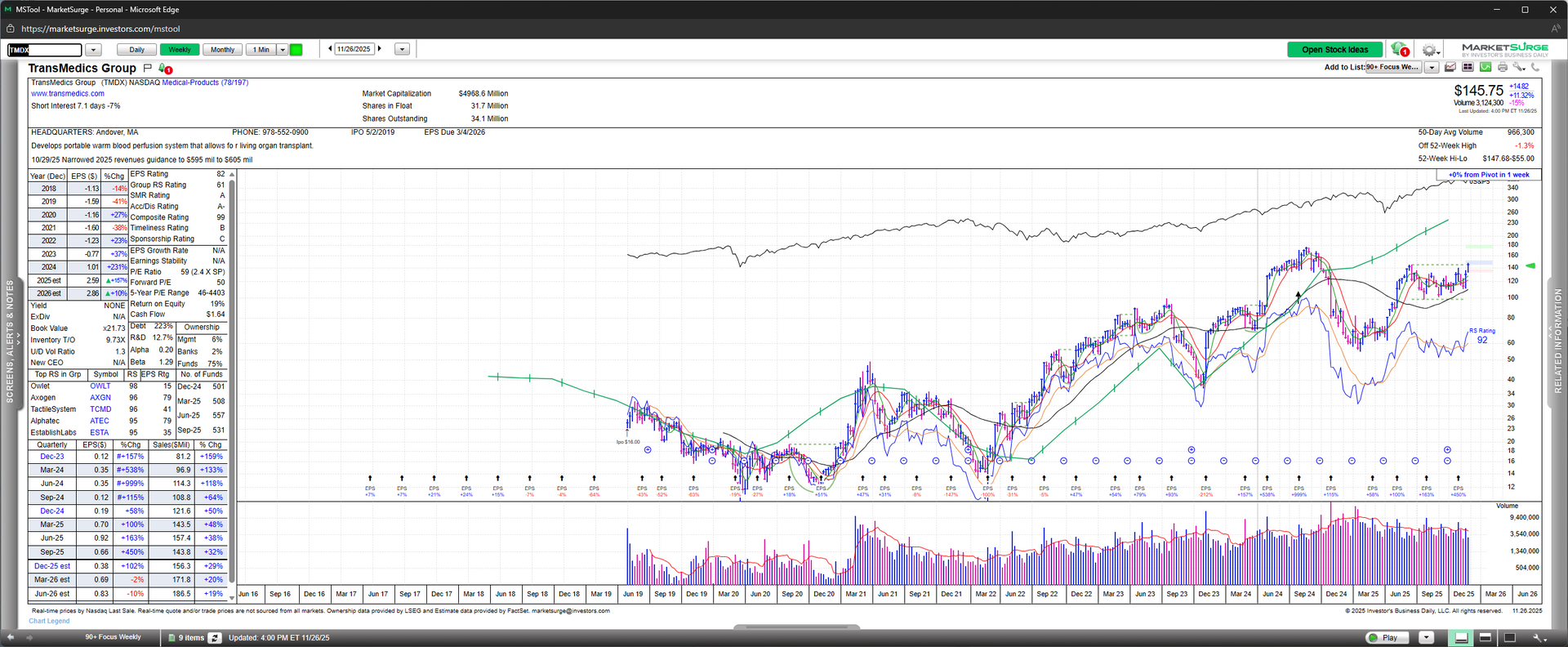Click the phone support icon

tap(1535, 67)
